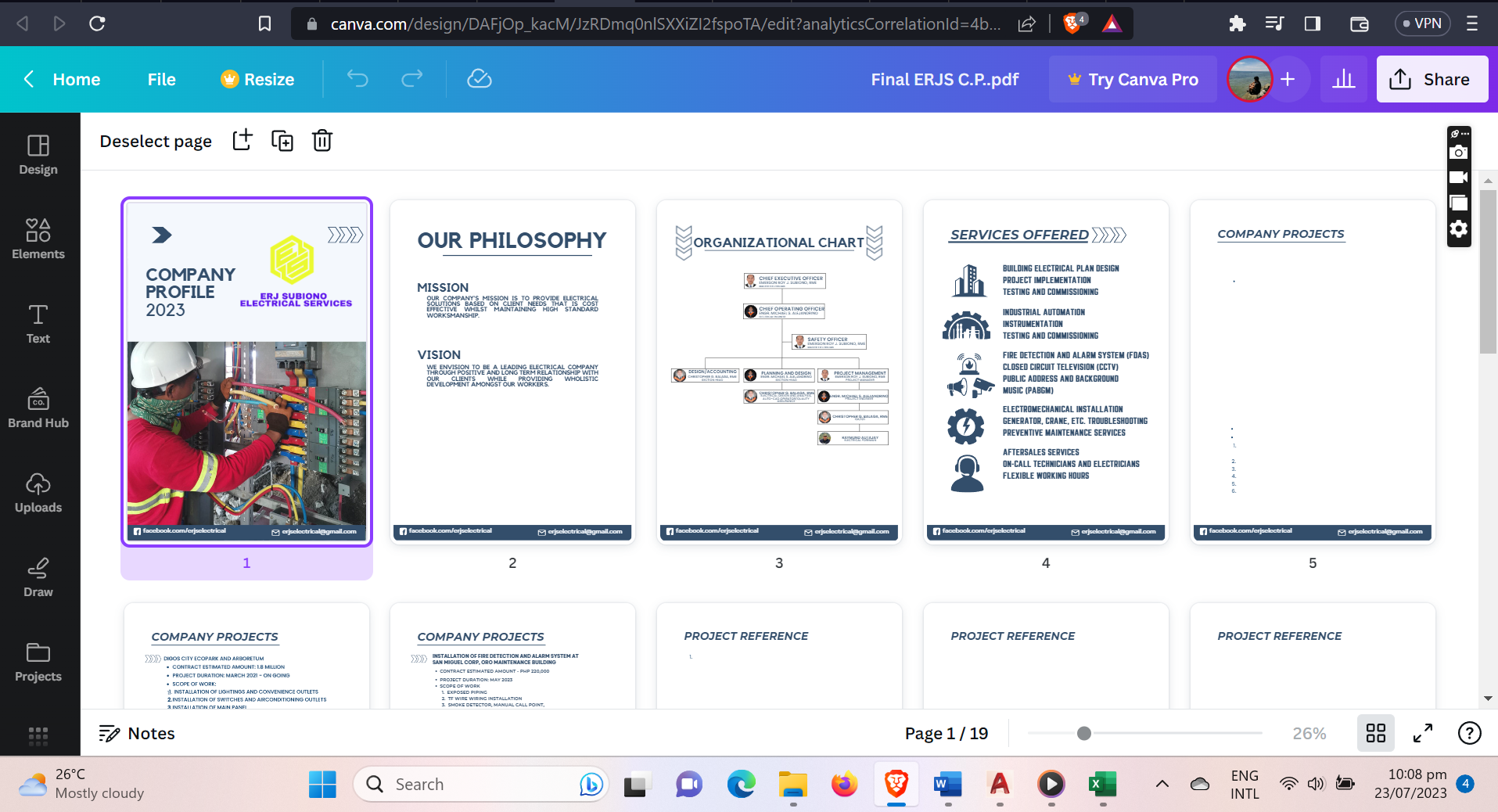The width and height of the screenshot is (1498, 812).
Task: Open Brave Rewards triangle icon
Action: pos(1112,23)
